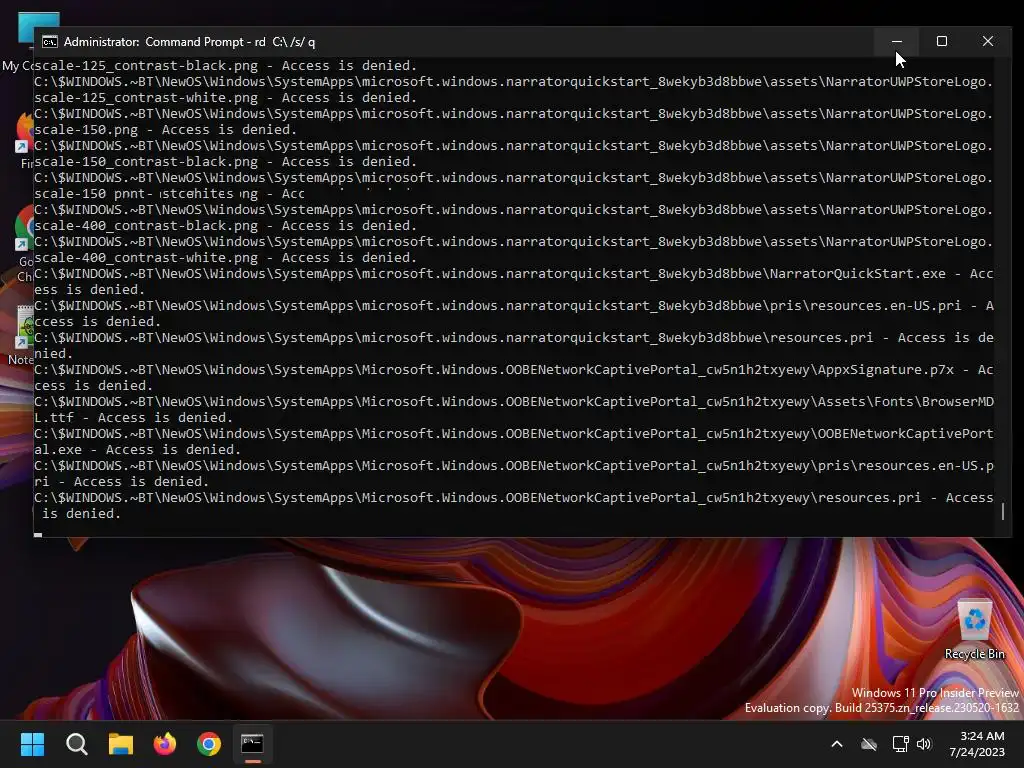Open taskbar Search
The height and width of the screenshot is (768, 1024).
(x=76, y=744)
